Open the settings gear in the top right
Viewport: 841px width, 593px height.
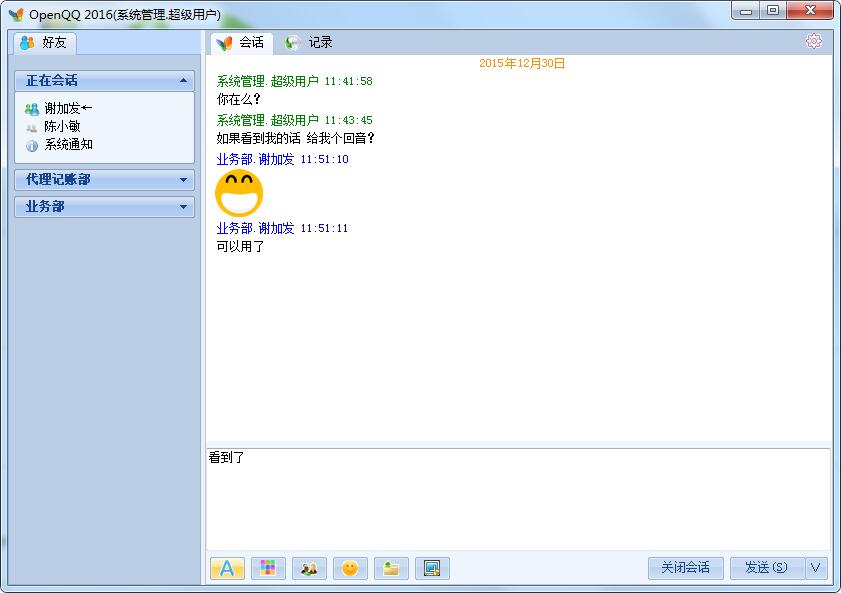814,41
